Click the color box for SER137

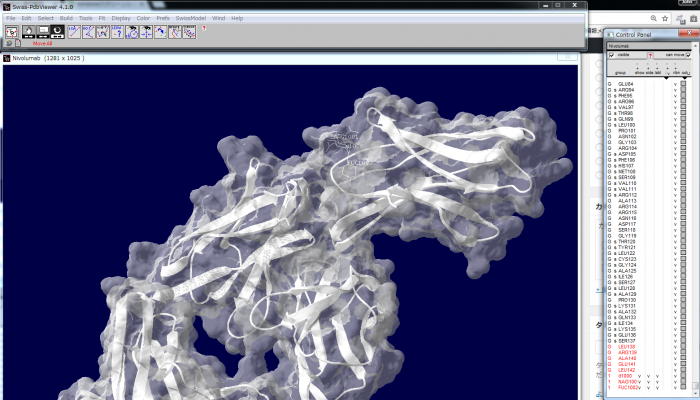pos(684,340)
